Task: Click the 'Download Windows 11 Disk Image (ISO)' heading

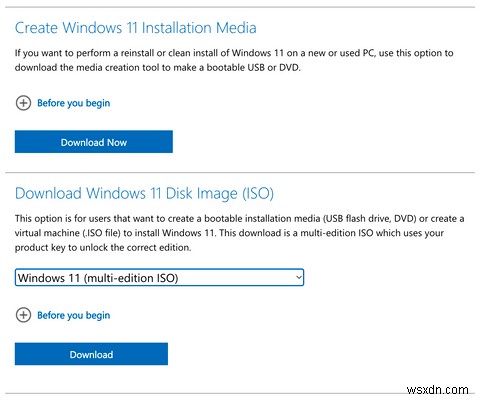Action: point(144,193)
